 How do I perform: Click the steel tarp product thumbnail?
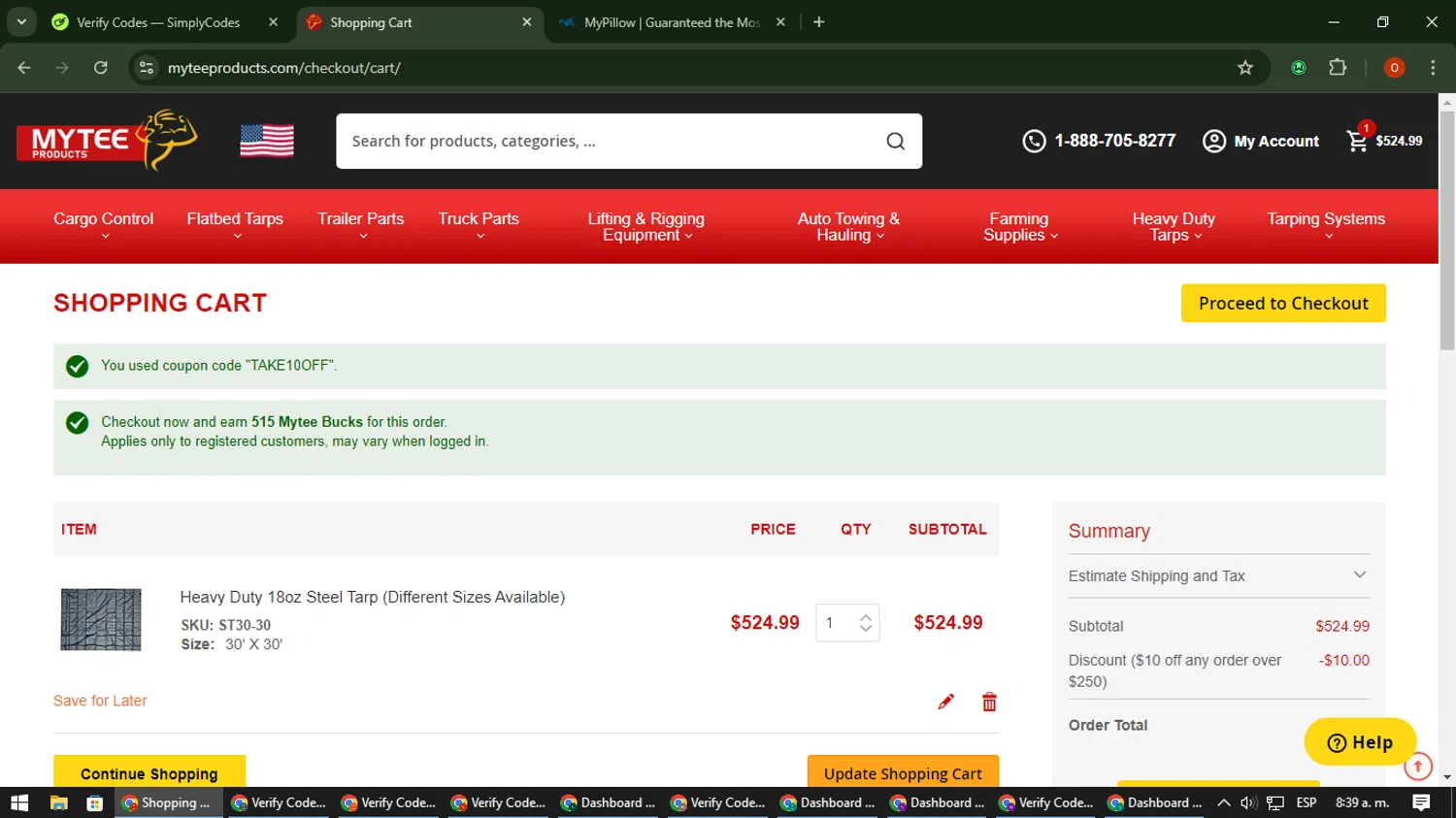pos(101,619)
